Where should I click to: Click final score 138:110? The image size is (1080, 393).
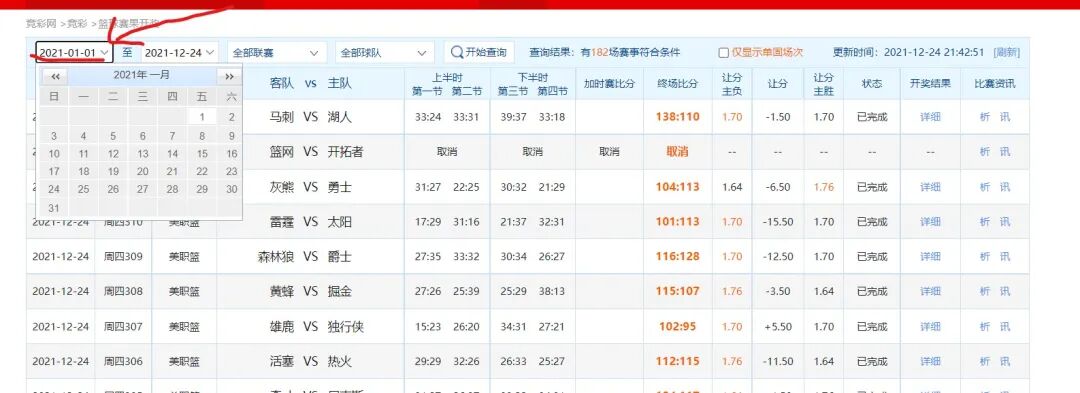(x=678, y=117)
